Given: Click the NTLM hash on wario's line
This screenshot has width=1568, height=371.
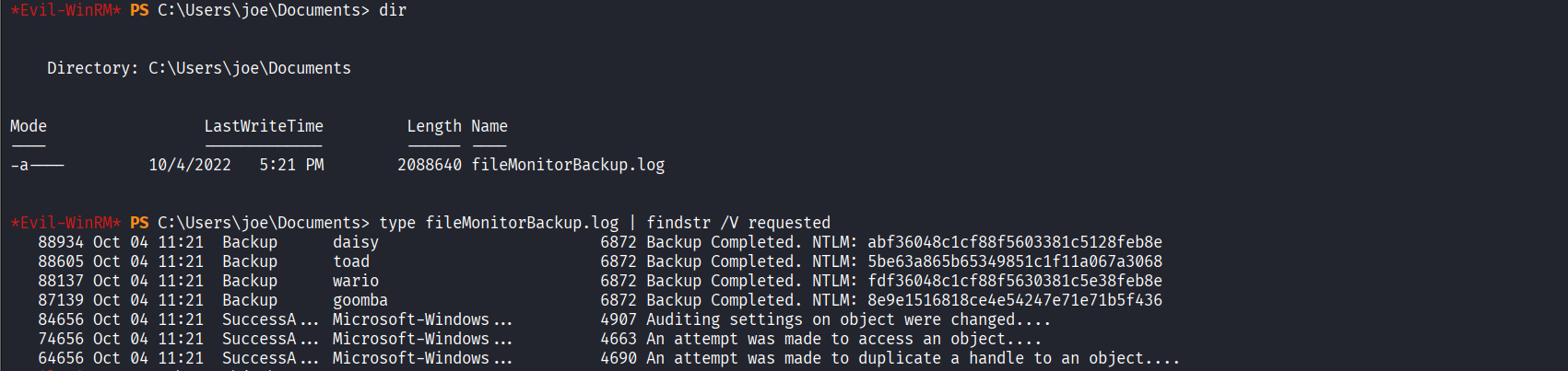Looking at the screenshot, I should 1014,281.
